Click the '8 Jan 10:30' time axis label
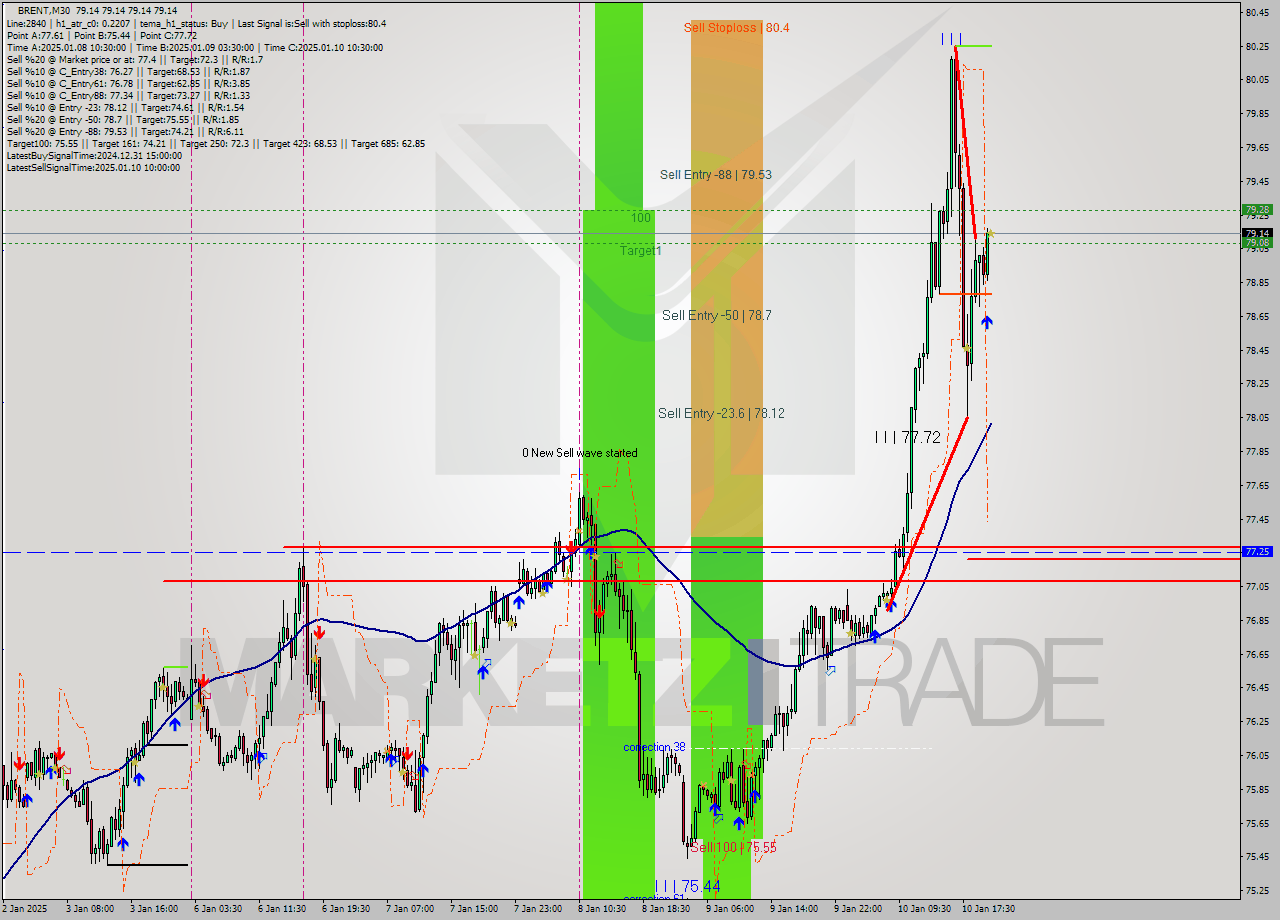Viewport: 1280px width, 920px height. click(x=602, y=909)
